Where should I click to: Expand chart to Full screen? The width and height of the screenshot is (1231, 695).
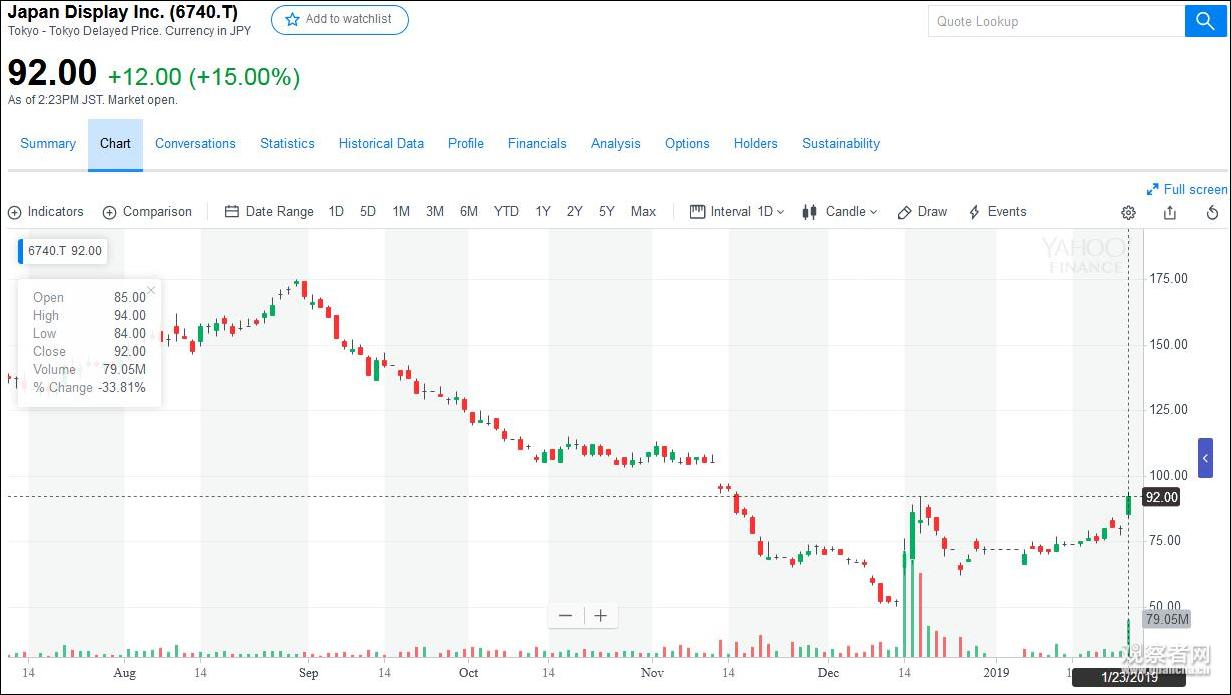coord(1187,189)
